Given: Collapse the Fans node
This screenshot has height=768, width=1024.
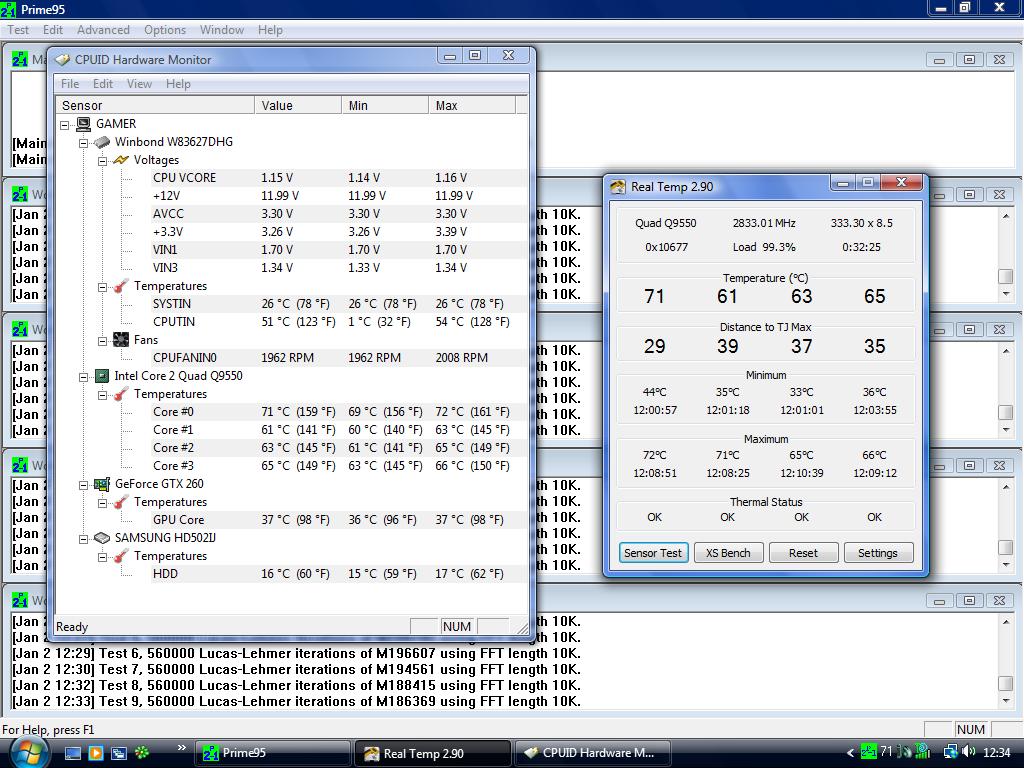Looking at the screenshot, I should pos(103,341).
